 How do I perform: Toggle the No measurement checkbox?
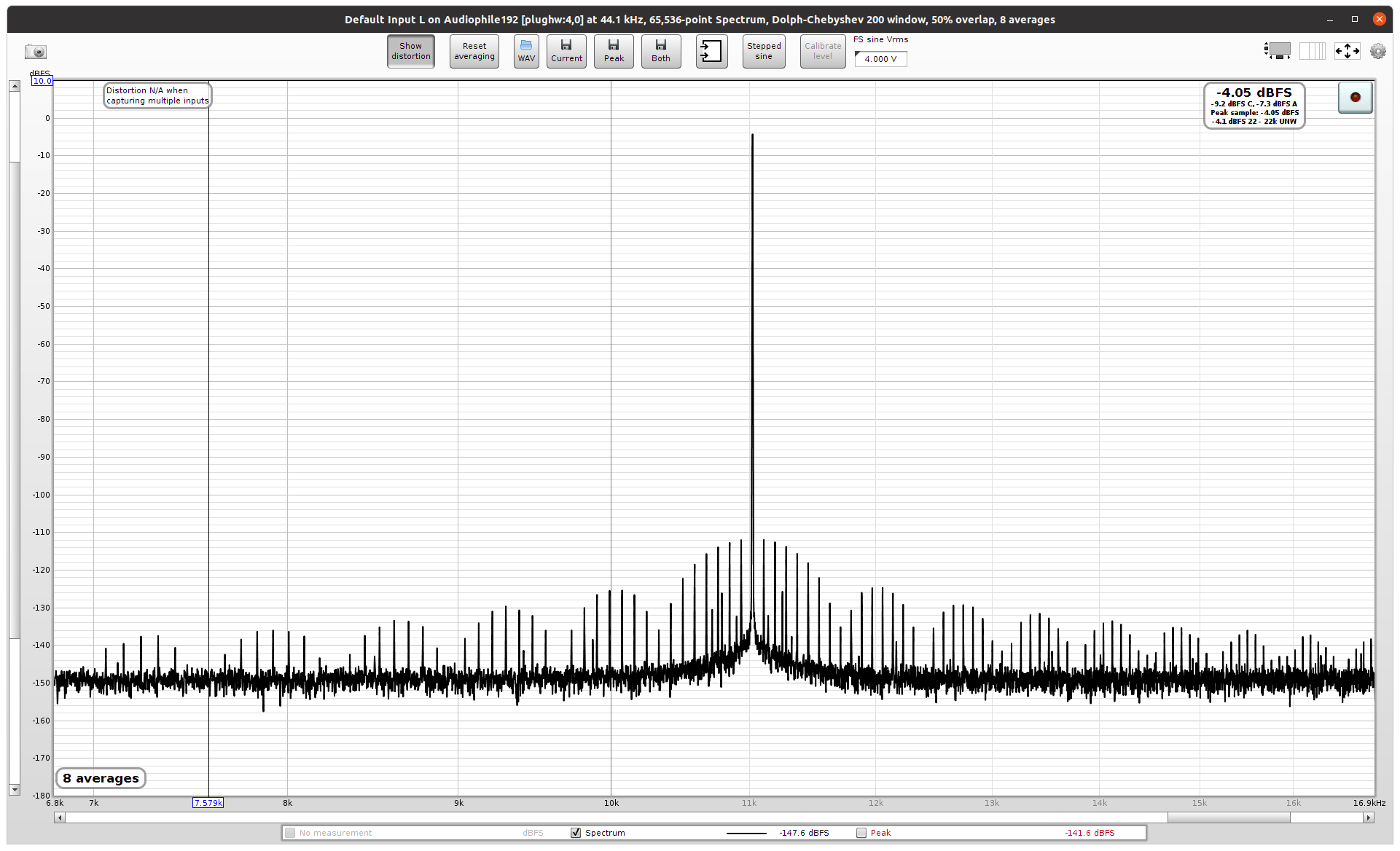[x=290, y=833]
